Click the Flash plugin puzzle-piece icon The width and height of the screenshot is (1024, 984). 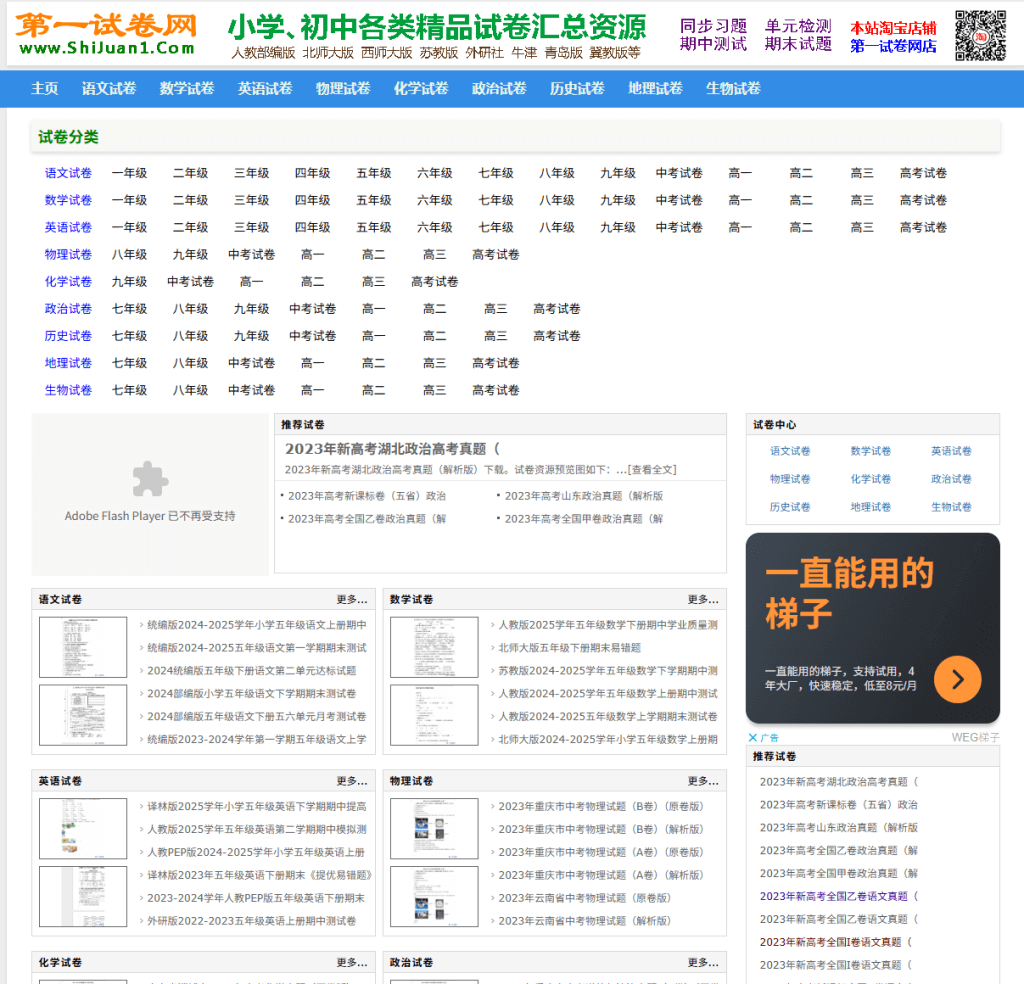click(x=150, y=479)
